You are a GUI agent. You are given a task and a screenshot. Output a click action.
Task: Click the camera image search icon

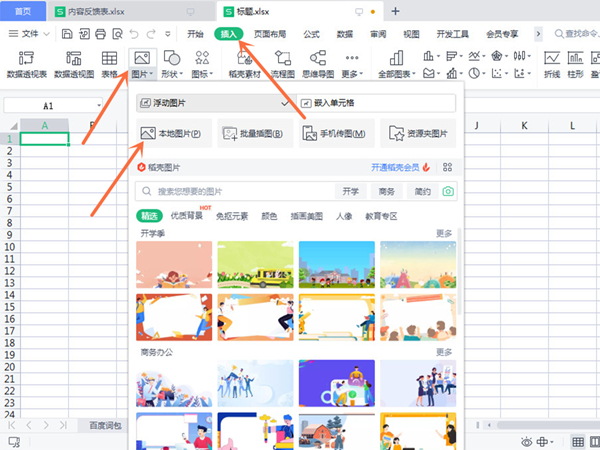449,191
